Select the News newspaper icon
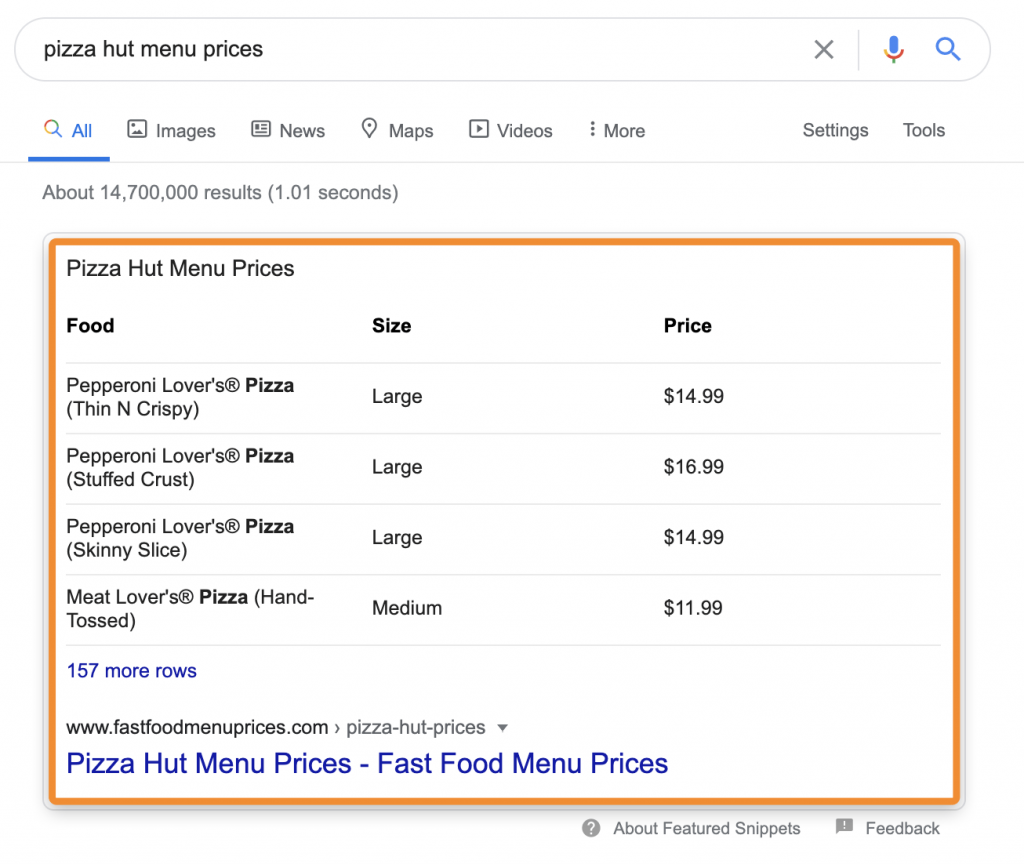Image resolution: width=1024 pixels, height=864 pixels. tap(260, 130)
